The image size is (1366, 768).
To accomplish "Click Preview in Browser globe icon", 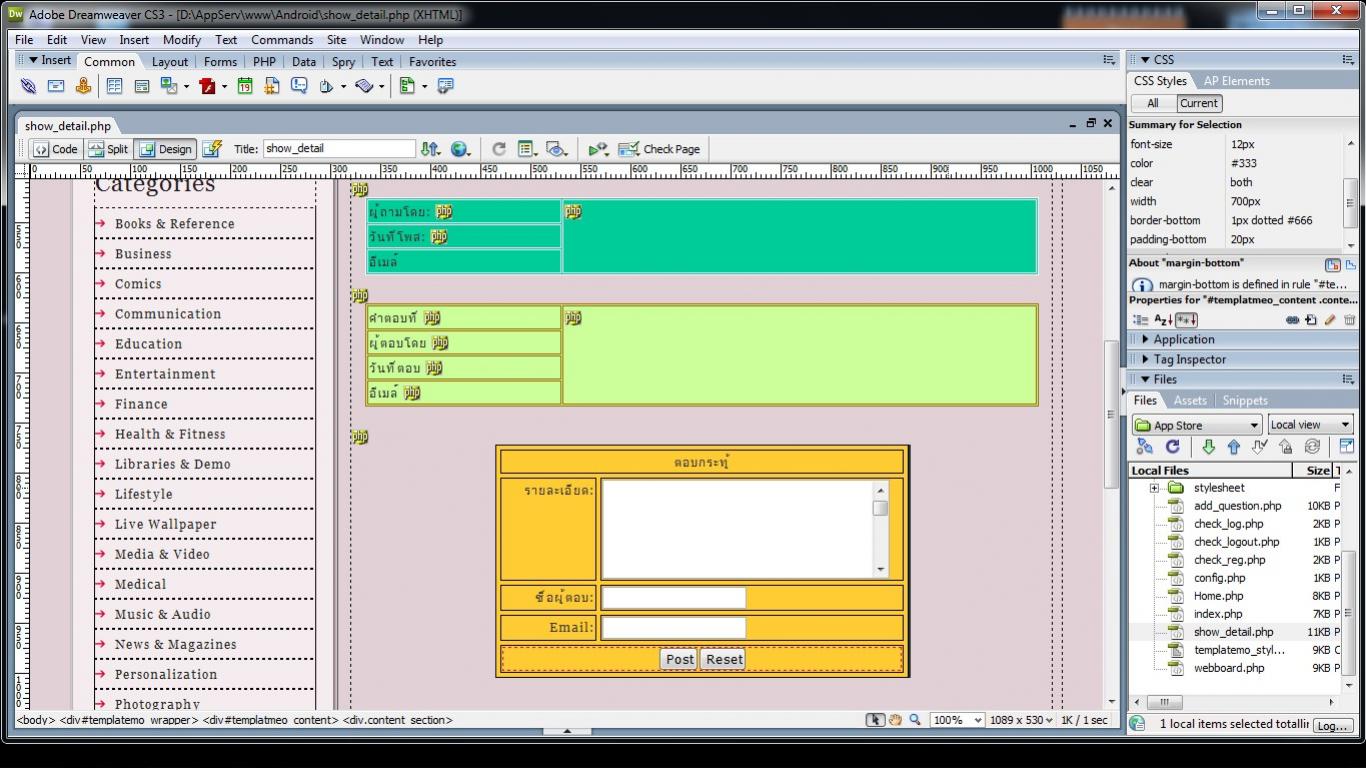I will tap(459, 149).
